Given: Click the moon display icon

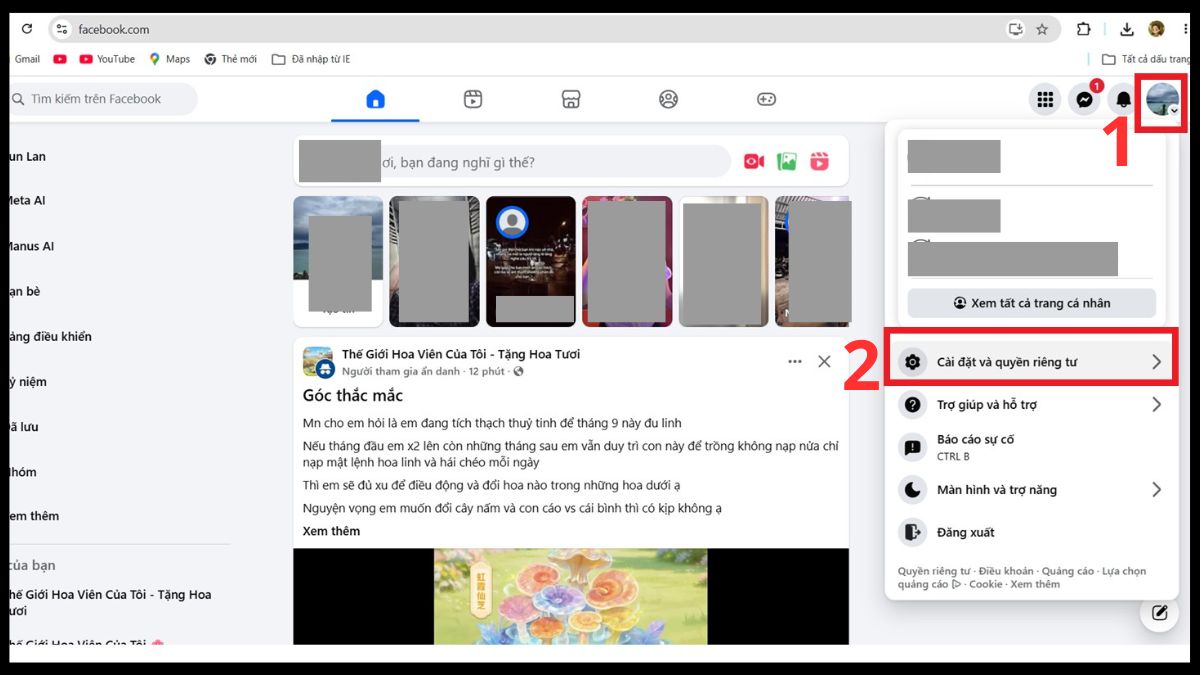Looking at the screenshot, I should coord(912,490).
